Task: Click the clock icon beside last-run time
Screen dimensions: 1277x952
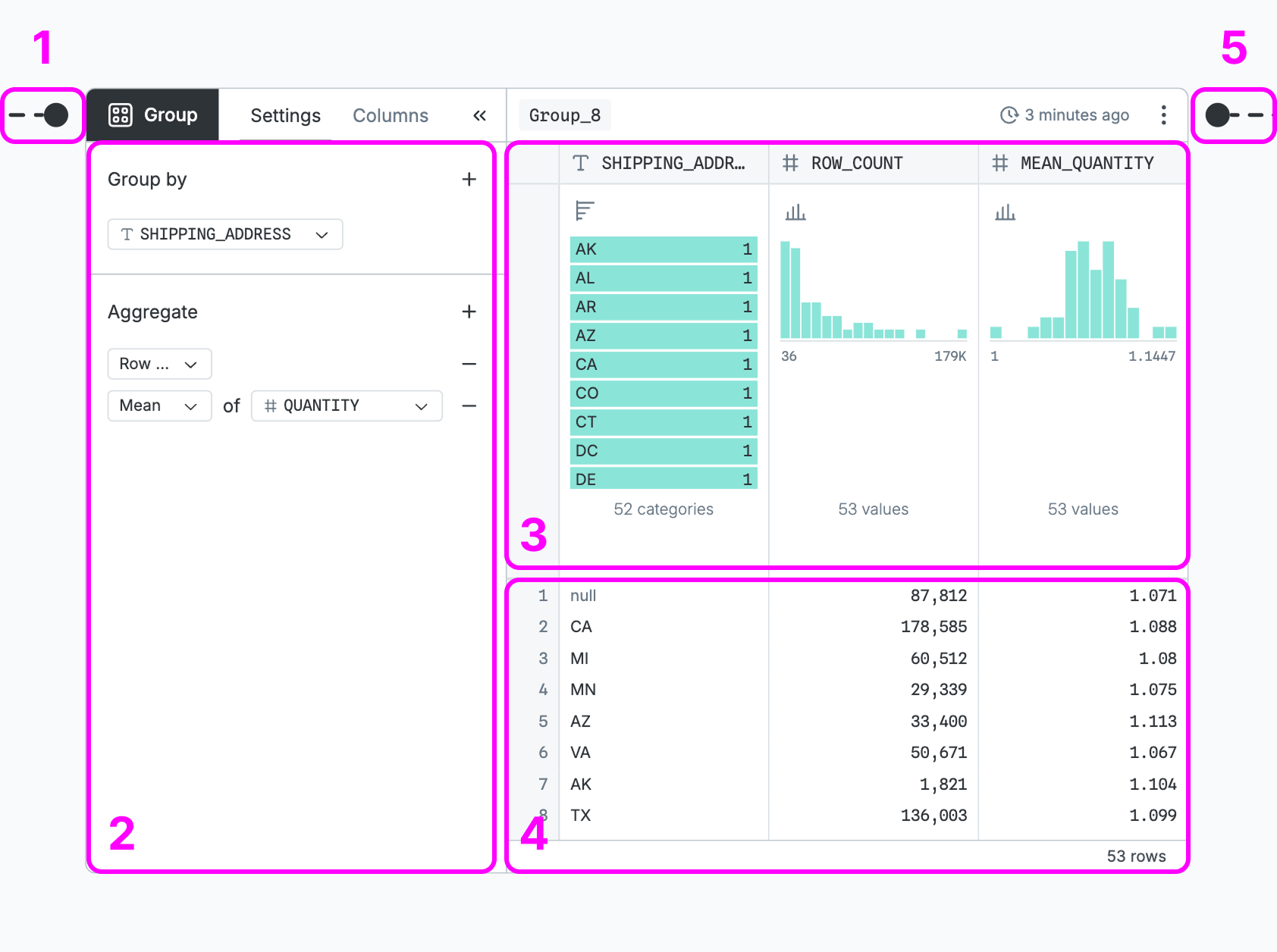Action: point(1009,115)
